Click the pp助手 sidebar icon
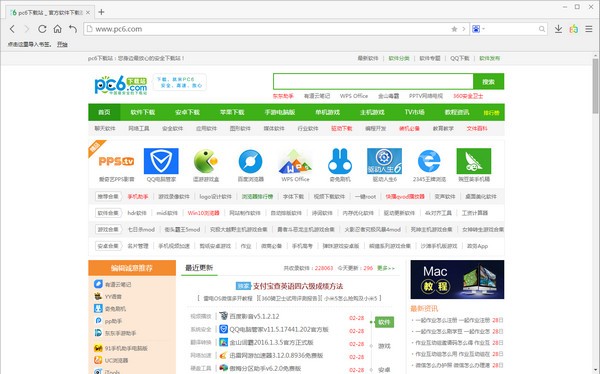 (x=98, y=321)
